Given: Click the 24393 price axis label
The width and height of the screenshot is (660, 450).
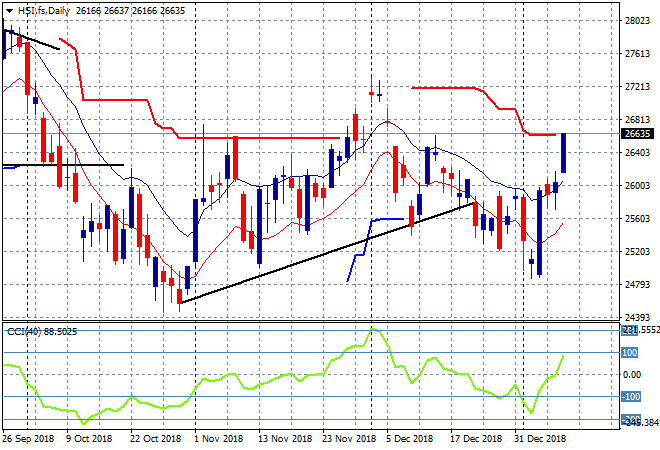Looking at the screenshot, I should pos(637,317).
